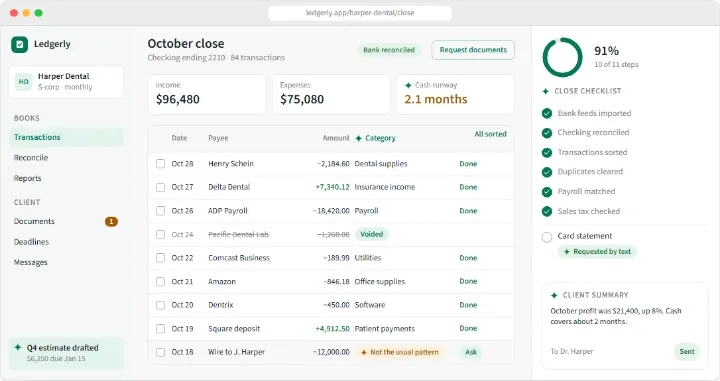Click Done on the Square deposit row

pos(468,329)
